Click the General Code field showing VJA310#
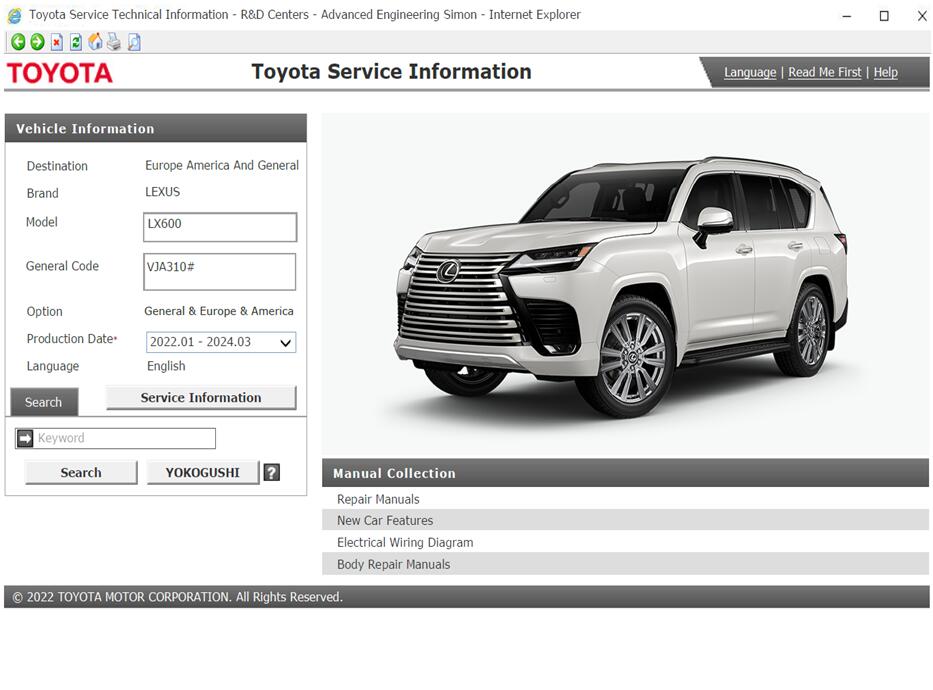933x690 pixels. (x=220, y=272)
